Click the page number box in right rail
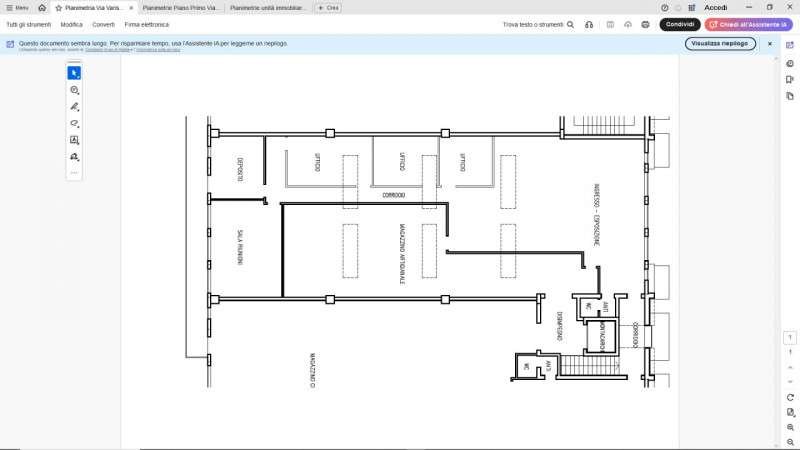 pos(790,338)
